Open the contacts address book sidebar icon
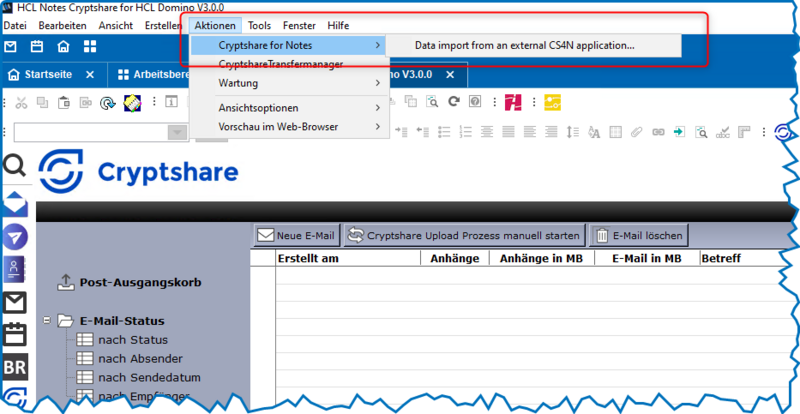 point(15,268)
